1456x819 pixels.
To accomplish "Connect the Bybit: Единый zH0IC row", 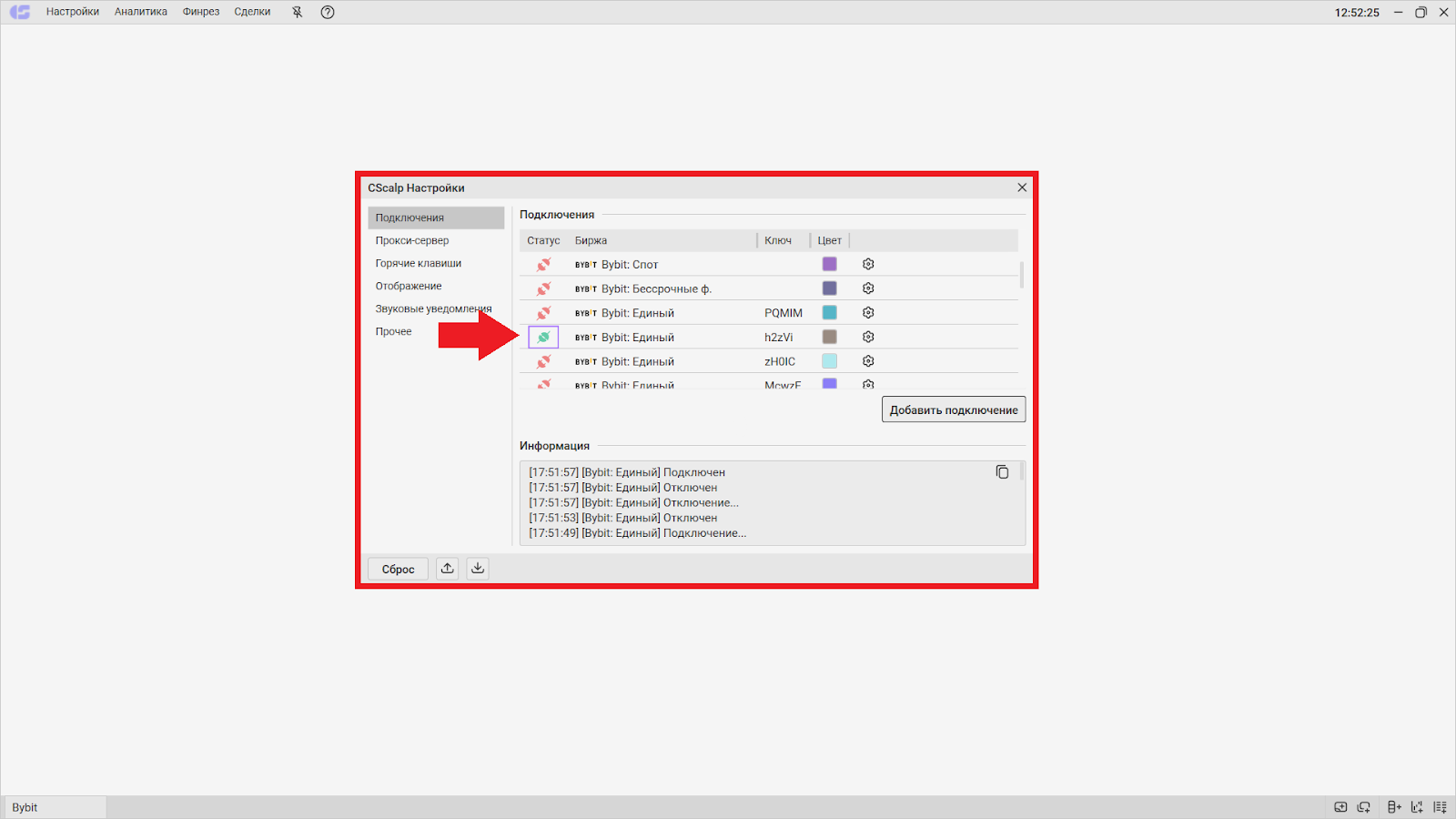I will tap(543, 361).
